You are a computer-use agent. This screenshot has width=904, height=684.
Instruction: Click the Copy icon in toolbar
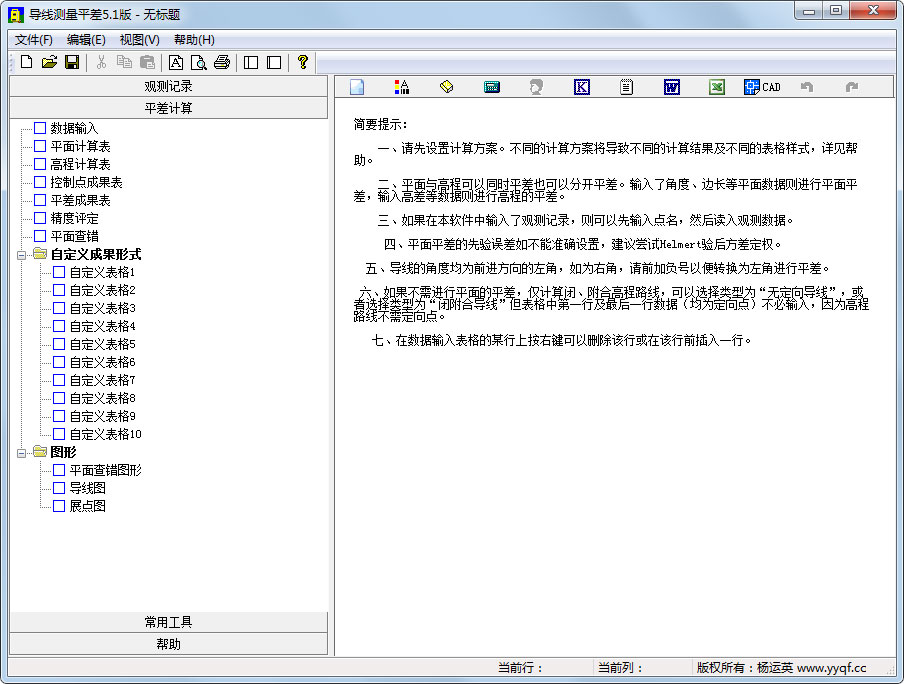pos(124,62)
